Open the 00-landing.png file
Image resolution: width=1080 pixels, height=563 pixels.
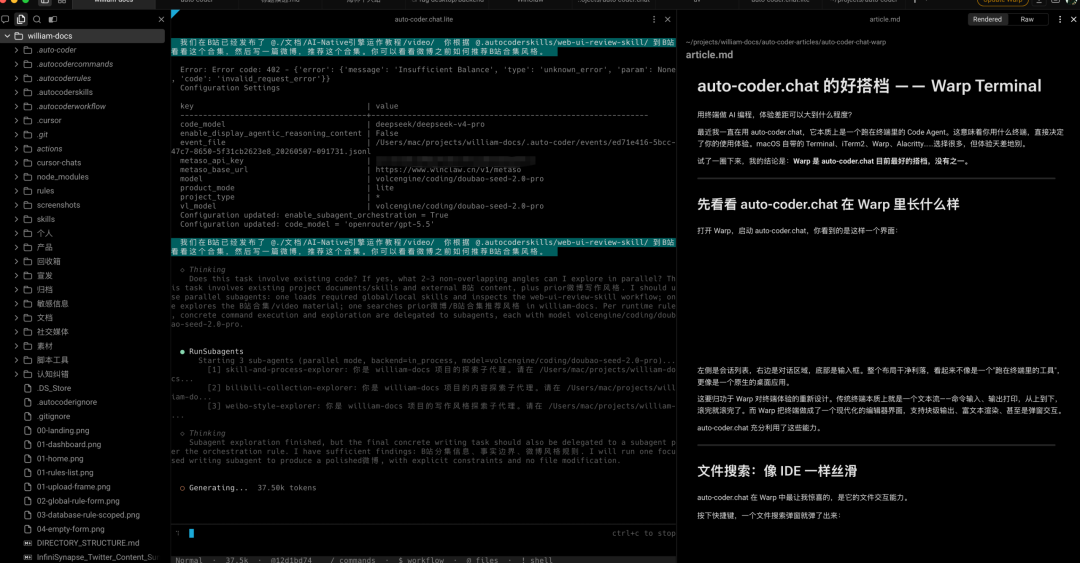(83, 431)
